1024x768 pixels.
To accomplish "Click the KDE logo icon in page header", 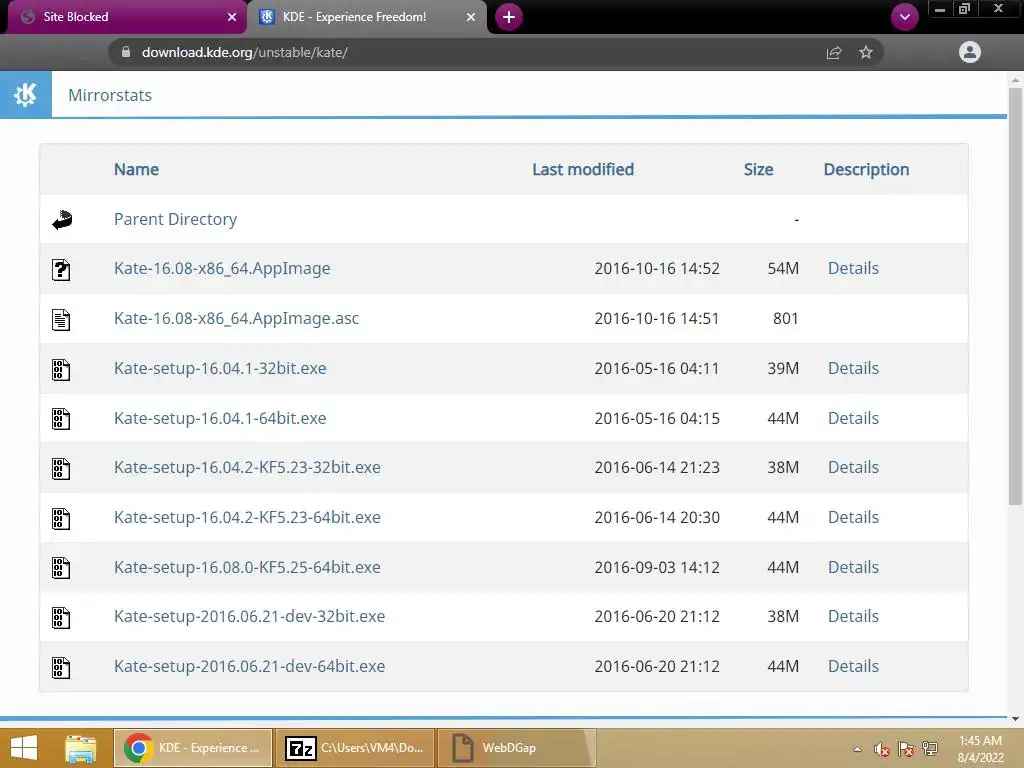I will click(x=25, y=95).
